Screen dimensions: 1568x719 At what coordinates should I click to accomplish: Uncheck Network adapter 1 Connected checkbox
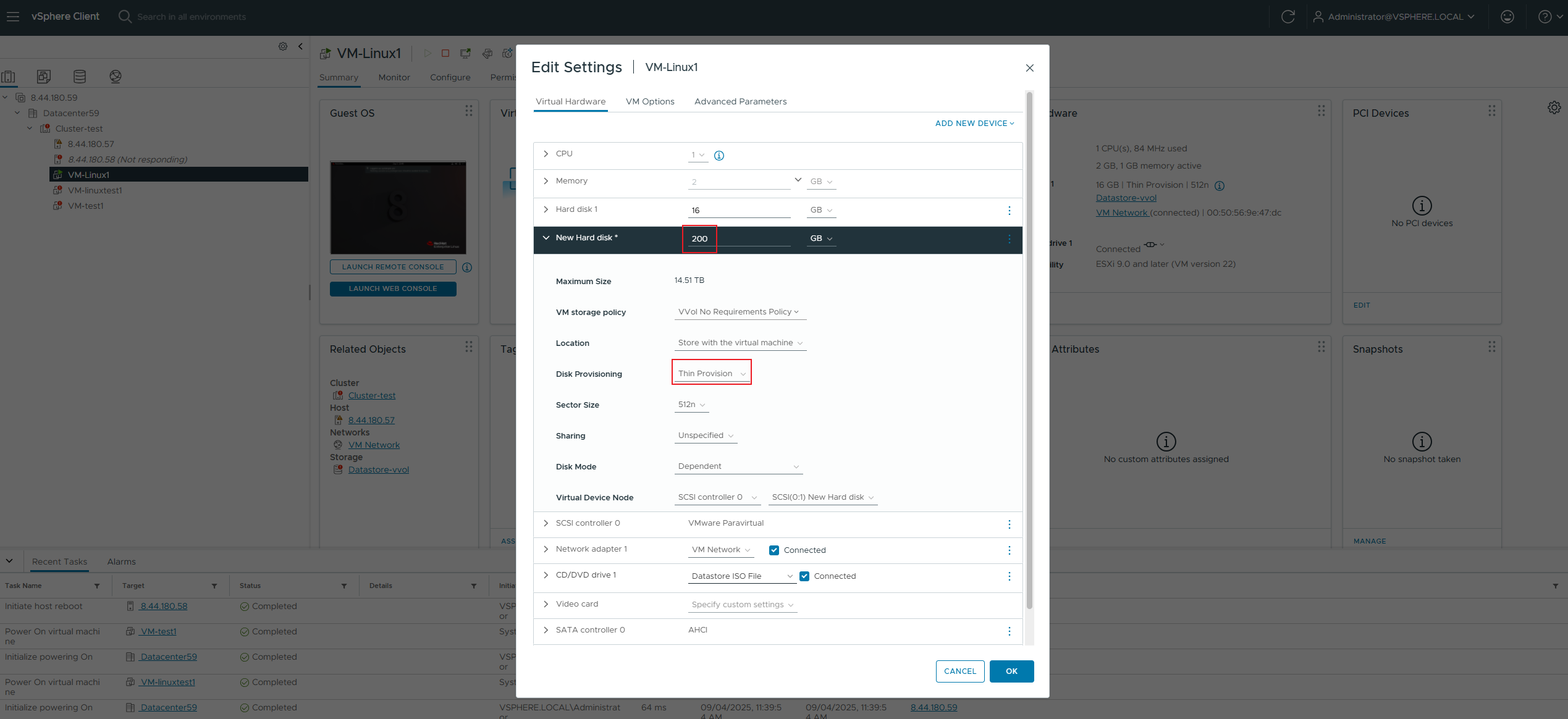774,550
